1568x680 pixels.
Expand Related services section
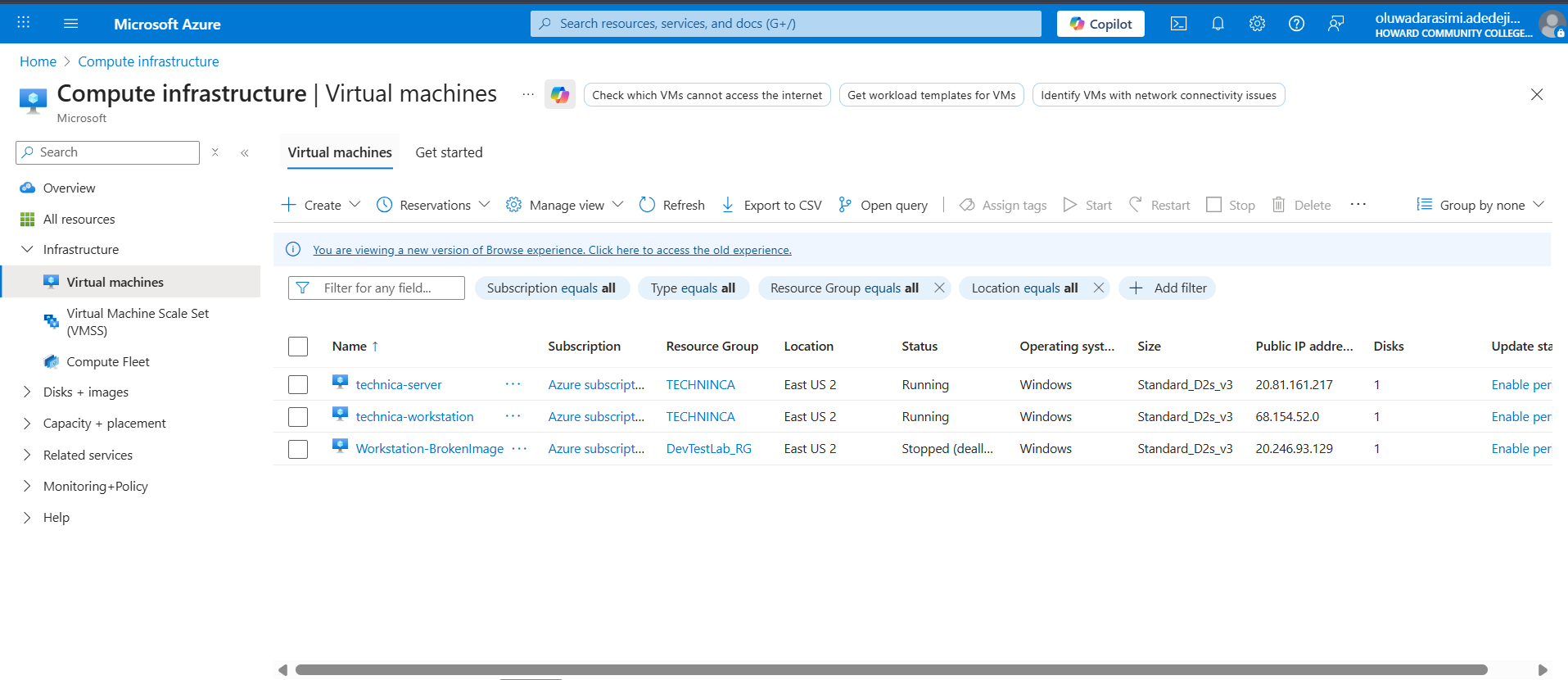(27, 455)
